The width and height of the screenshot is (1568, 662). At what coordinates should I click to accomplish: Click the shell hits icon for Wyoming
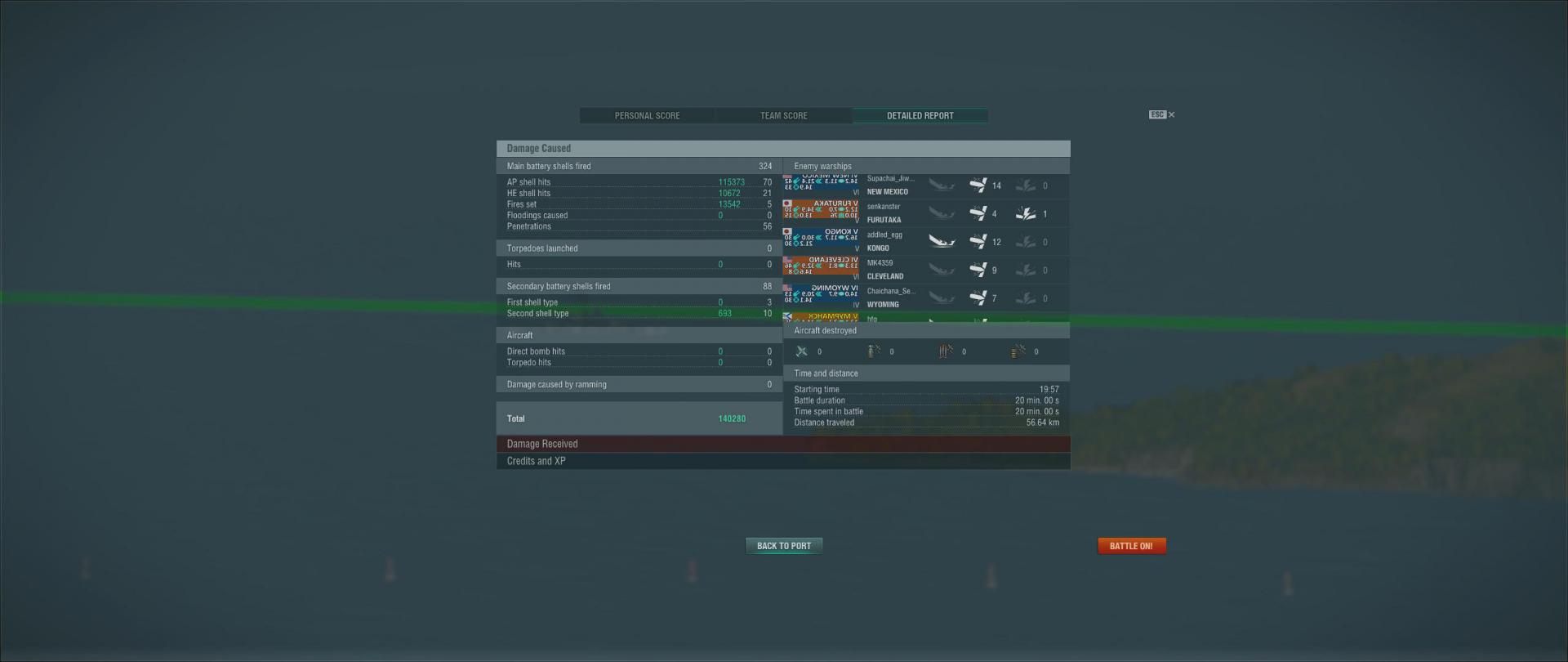tap(978, 298)
